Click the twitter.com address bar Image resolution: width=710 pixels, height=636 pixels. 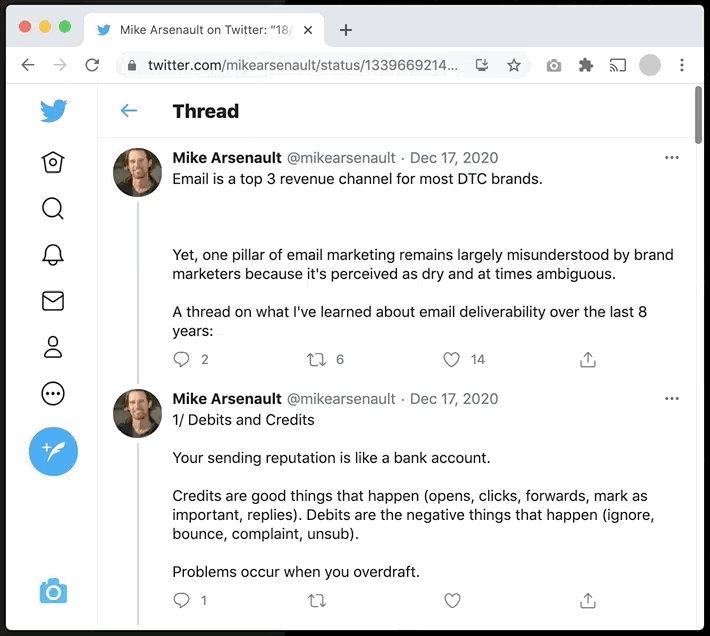tap(302, 65)
